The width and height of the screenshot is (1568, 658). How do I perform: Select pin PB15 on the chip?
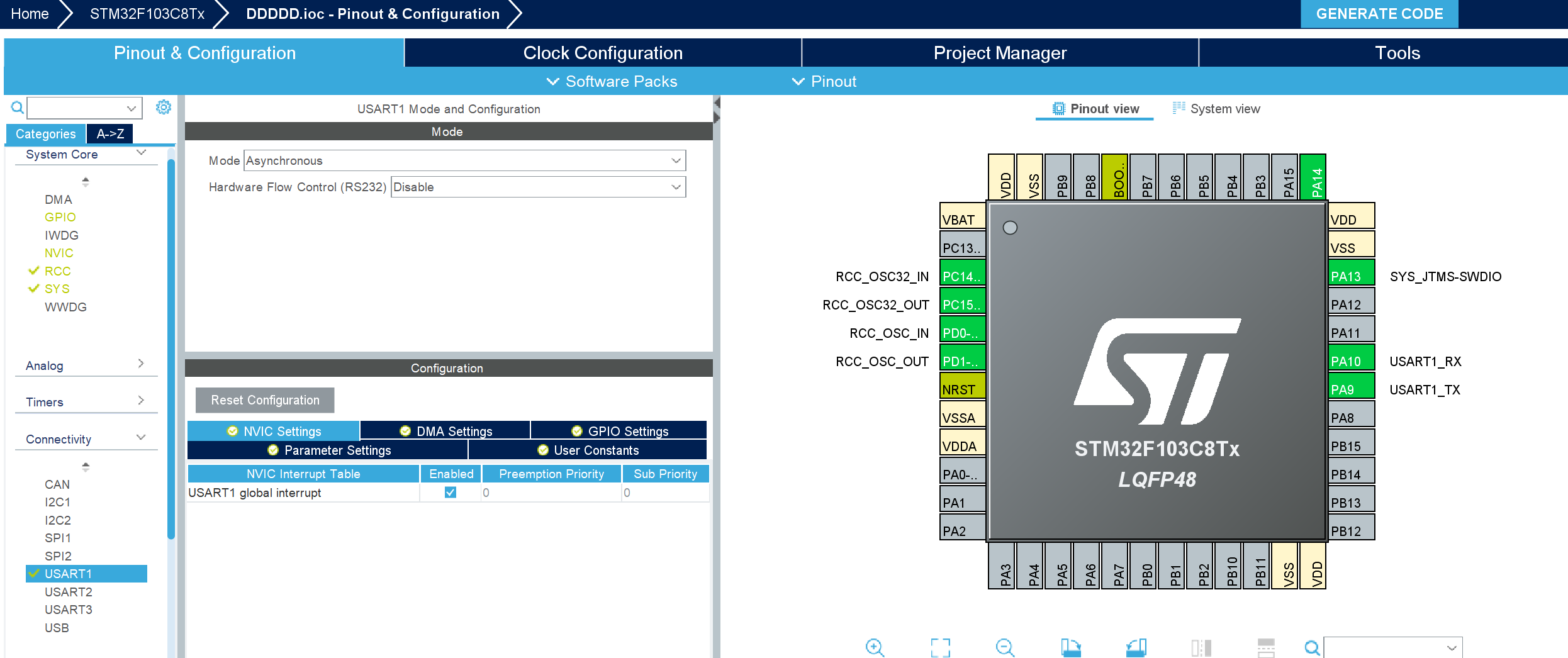(x=1352, y=442)
